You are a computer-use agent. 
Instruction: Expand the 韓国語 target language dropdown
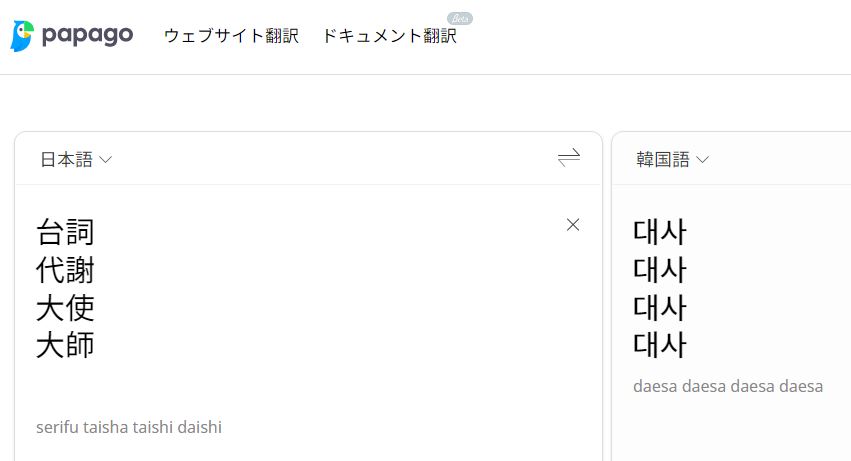(x=673, y=159)
